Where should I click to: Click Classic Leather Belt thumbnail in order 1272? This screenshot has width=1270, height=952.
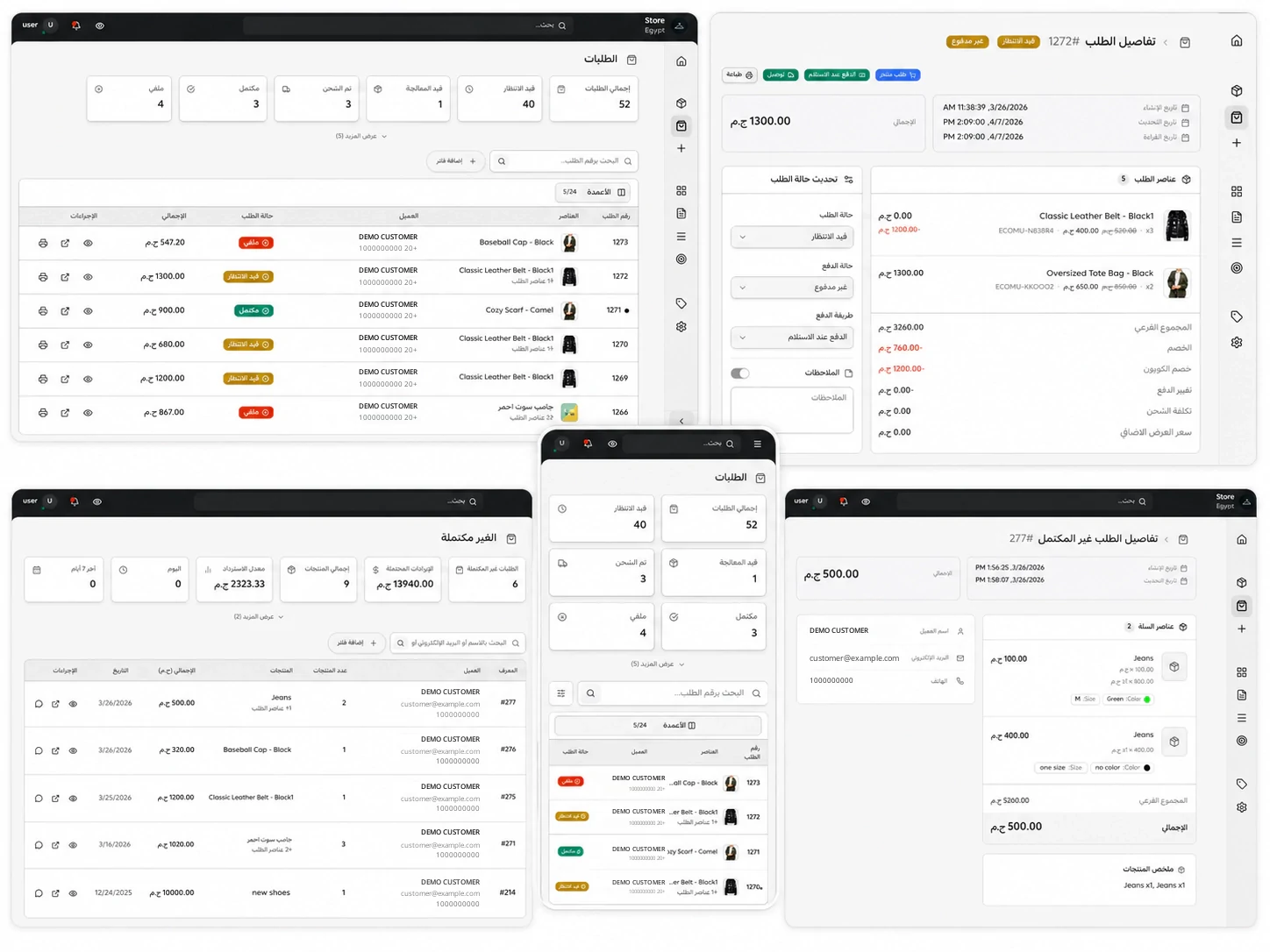point(1177,225)
